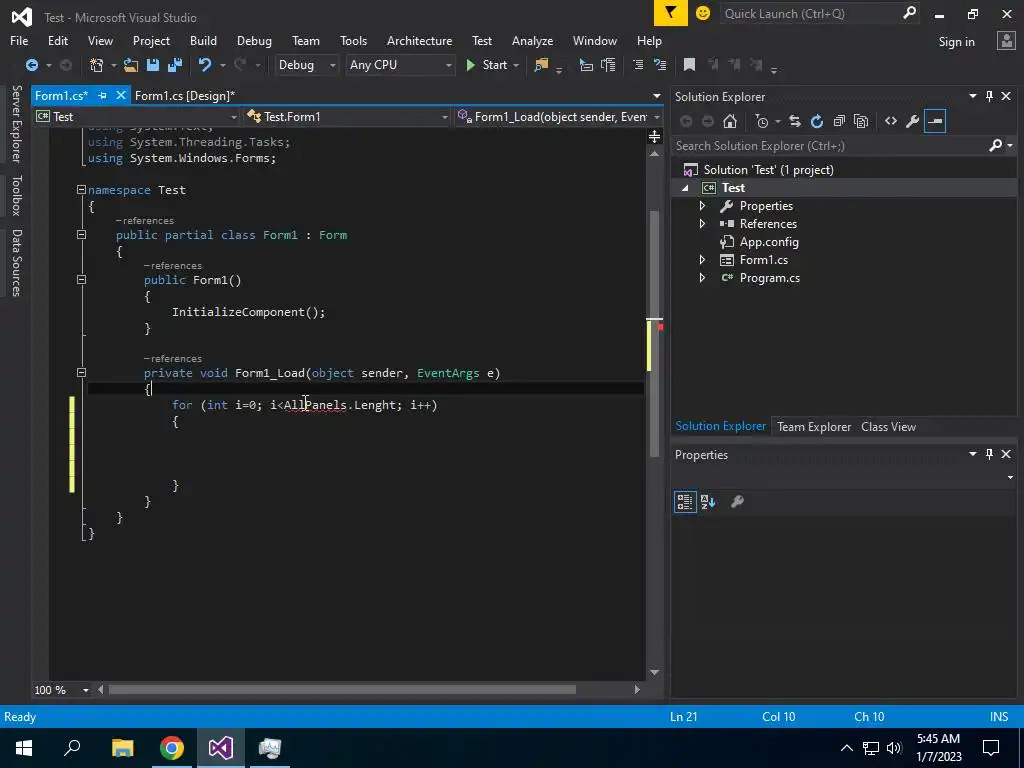Click the Undo arrow icon
The height and width of the screenshot is (768, 1024).
coord(205,65)
